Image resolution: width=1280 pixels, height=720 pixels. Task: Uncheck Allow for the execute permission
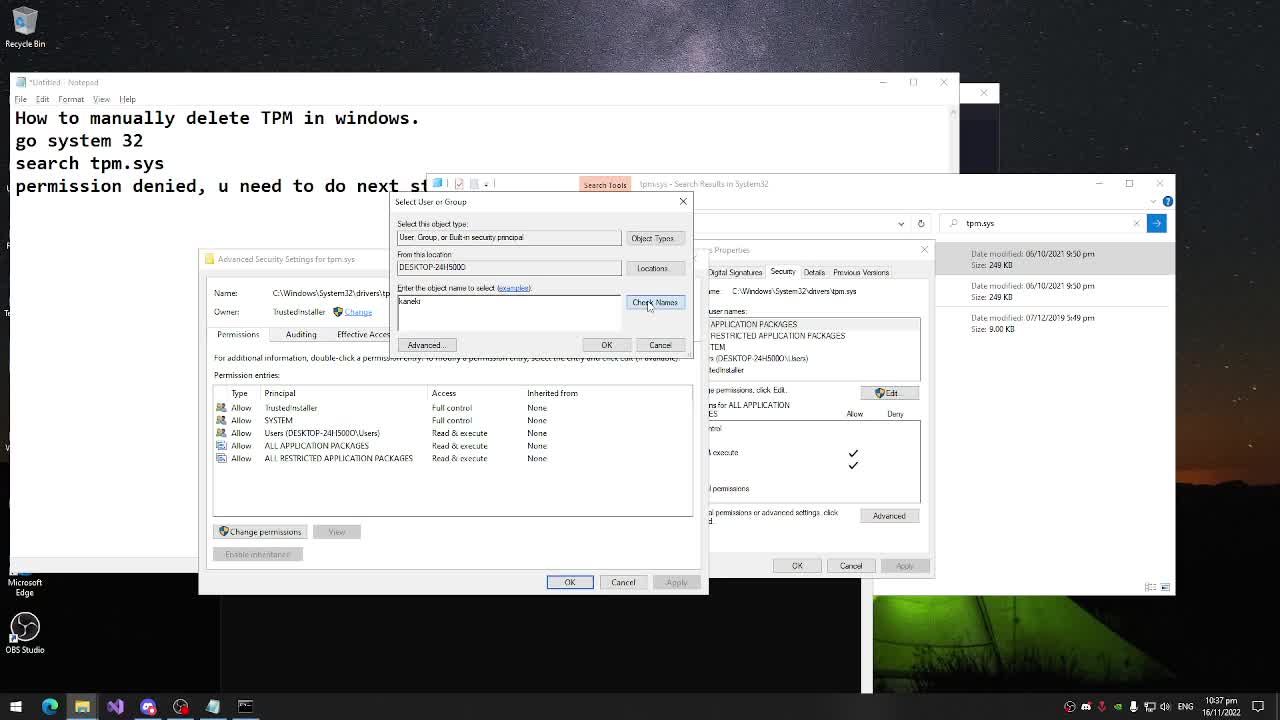[853, 452]
